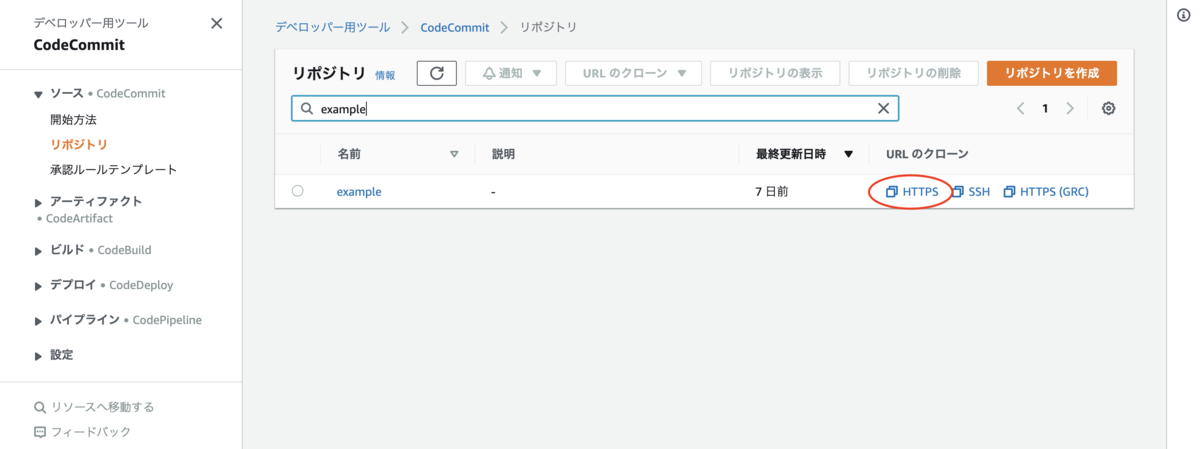Open the example repository link
Viewport: 1200px width, 449px height.
359,191
